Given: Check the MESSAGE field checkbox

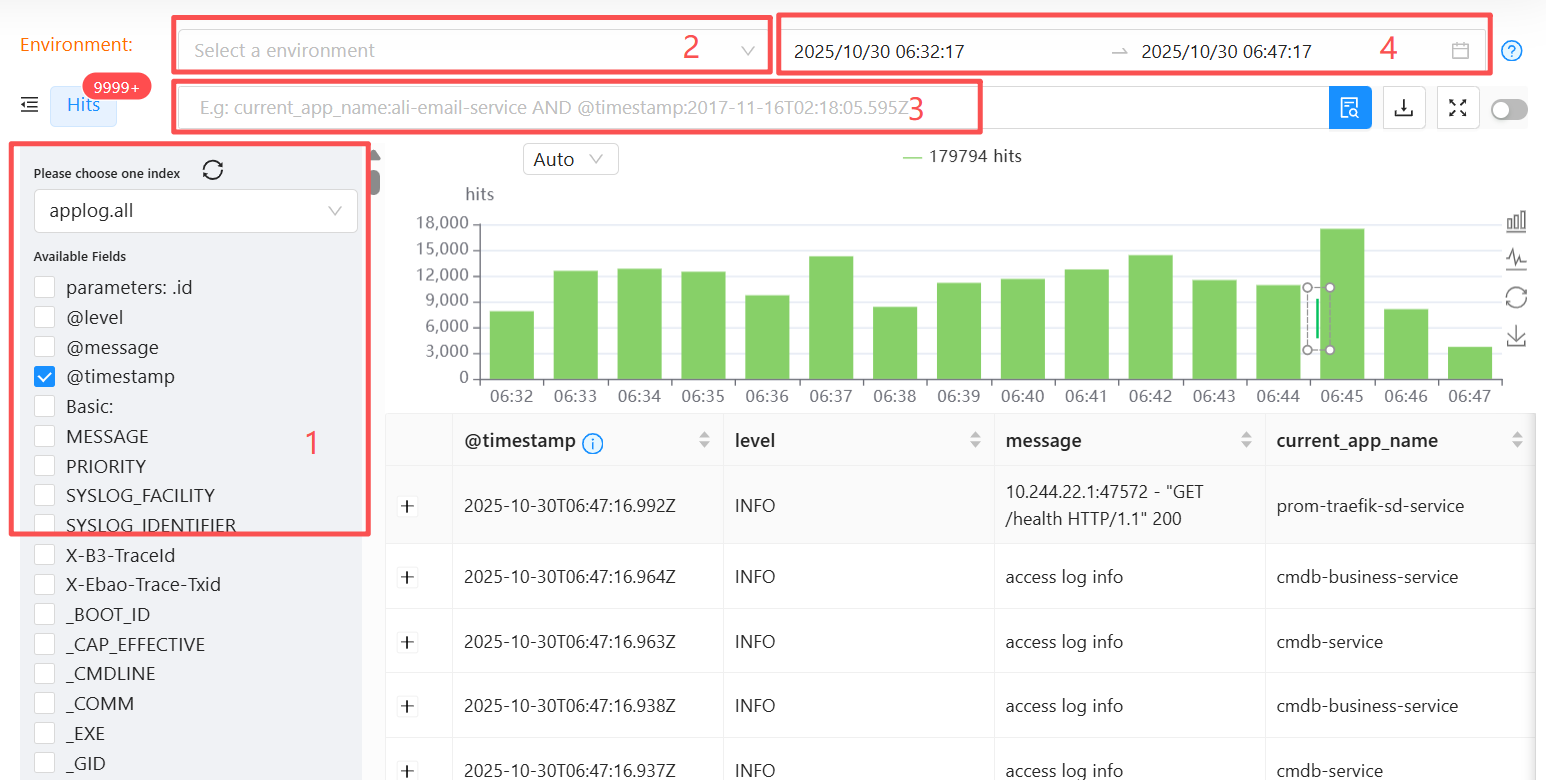Looking at the screenshot, I should point(44,436).
